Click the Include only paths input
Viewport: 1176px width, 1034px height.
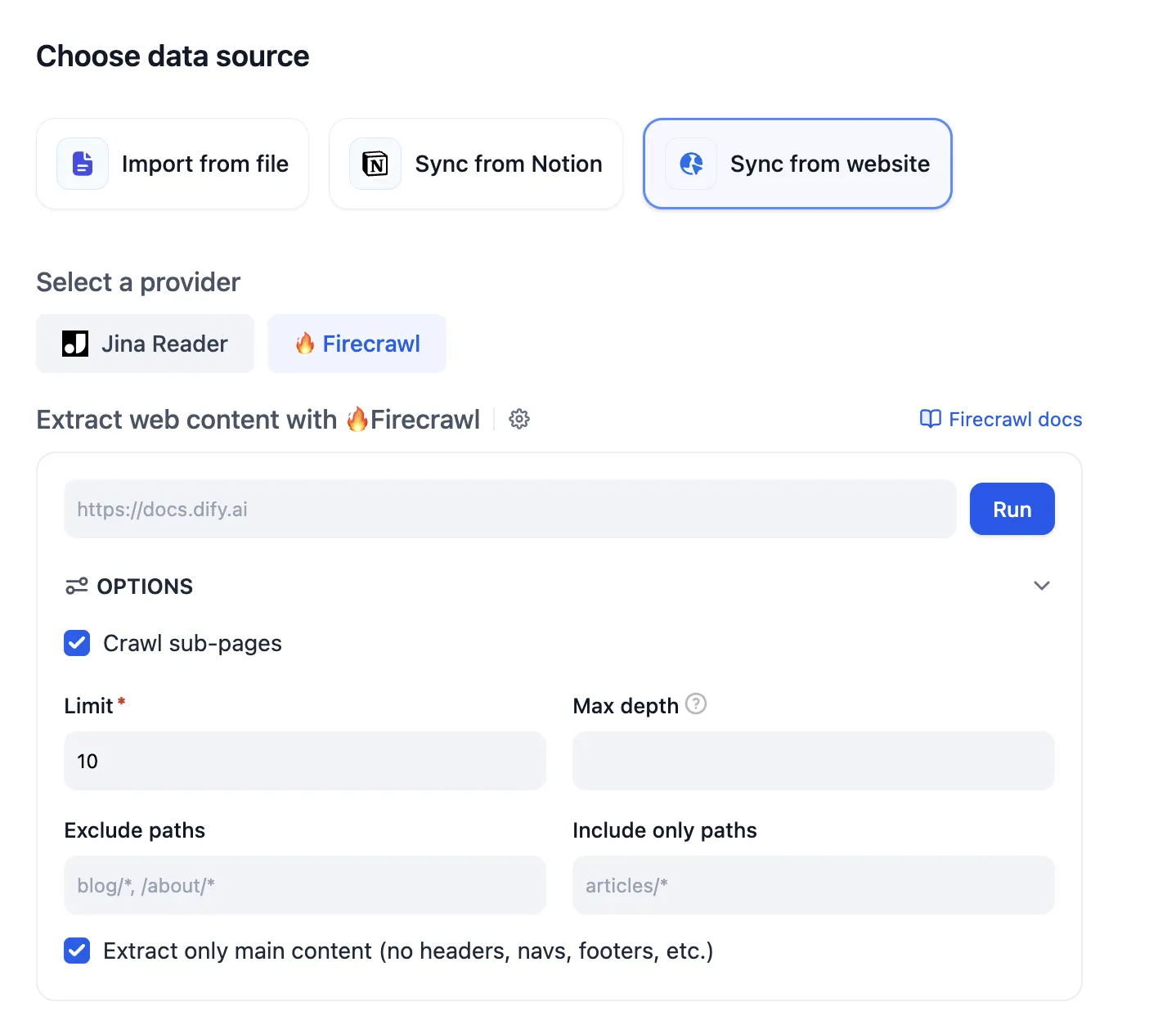point(813,885)
